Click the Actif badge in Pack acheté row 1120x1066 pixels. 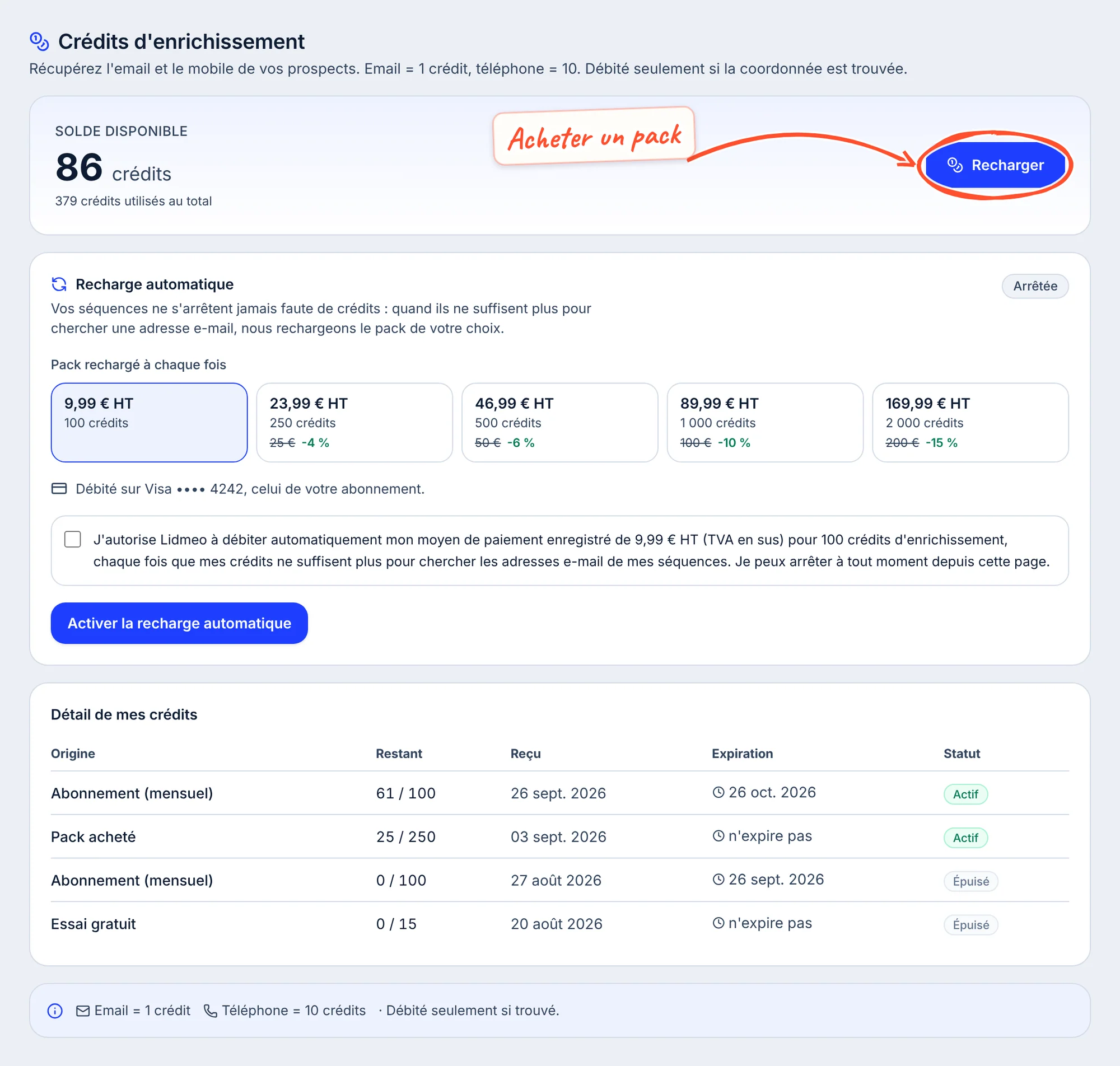point(965,838)
